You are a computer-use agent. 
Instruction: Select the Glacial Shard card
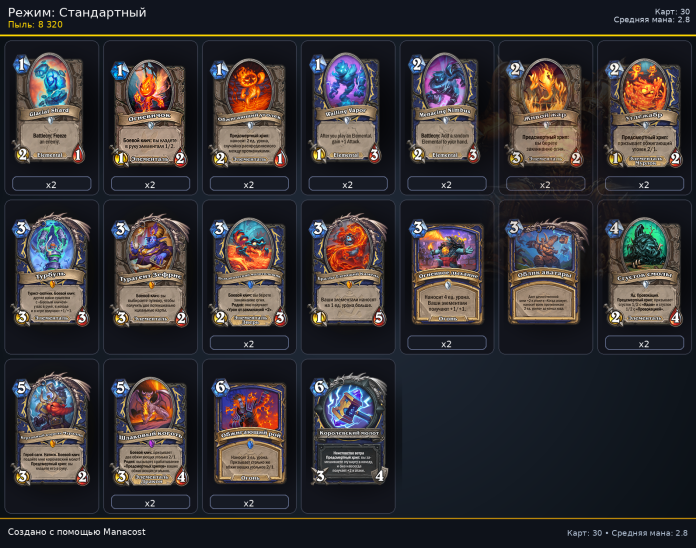click(x=49, y=109)
